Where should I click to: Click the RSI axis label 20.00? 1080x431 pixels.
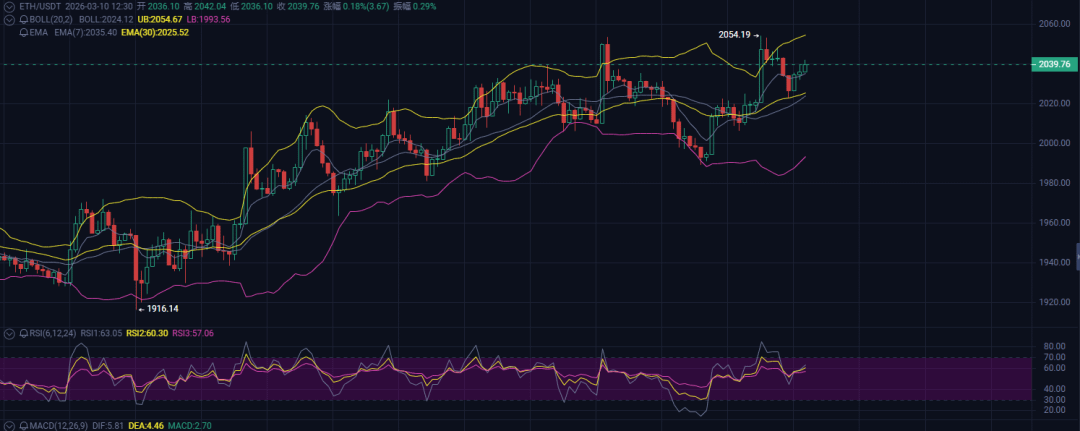1056,410
